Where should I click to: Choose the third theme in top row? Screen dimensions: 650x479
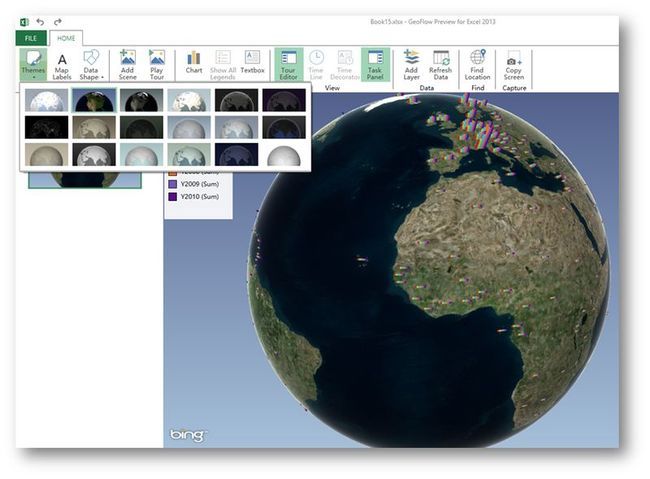point(141,100)
